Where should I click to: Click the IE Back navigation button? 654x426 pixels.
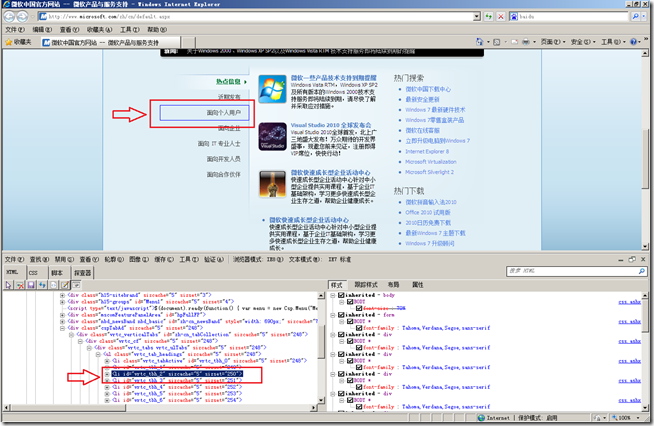pyautogui.click(x=9, y=17)
